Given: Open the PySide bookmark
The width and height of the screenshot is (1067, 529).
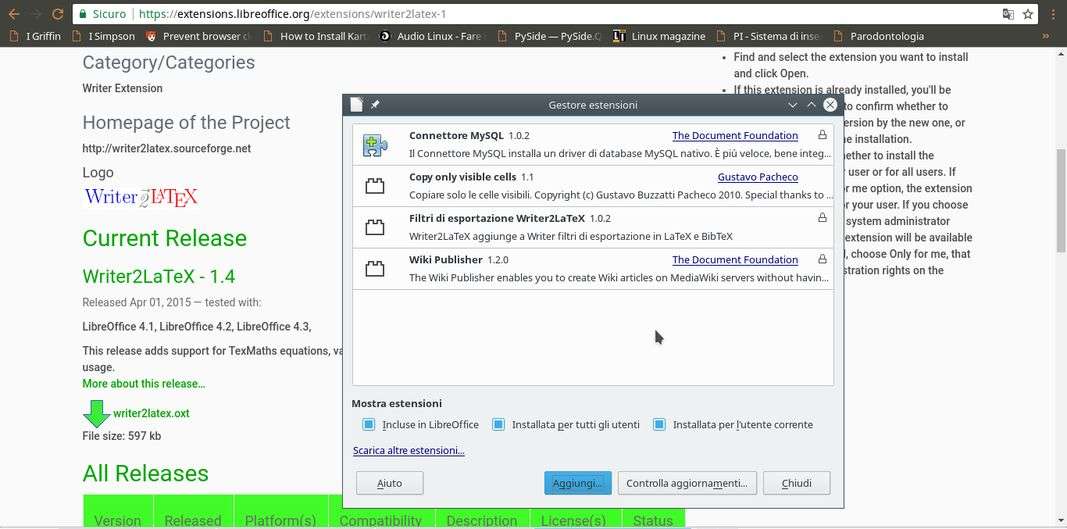Looking at the screenshot, I should click(549, 36).
